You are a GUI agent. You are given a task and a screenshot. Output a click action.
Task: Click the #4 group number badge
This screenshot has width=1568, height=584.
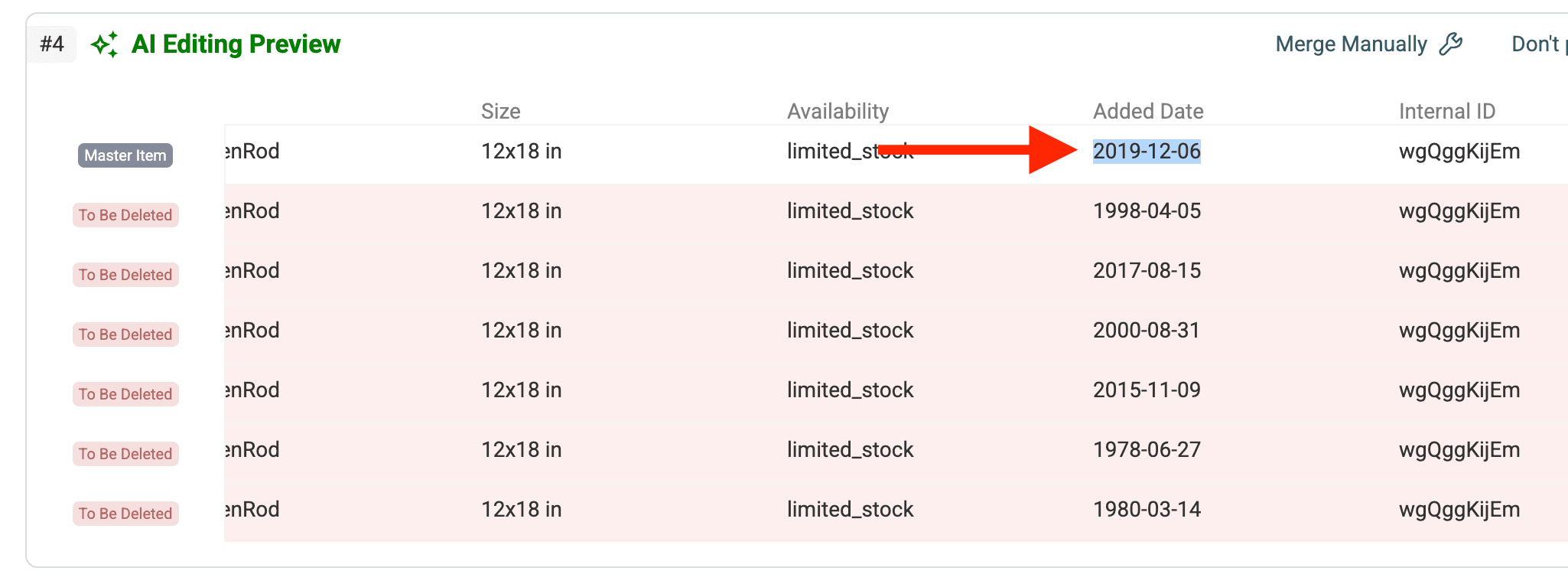pyautogui.click(x=50, y=44)
